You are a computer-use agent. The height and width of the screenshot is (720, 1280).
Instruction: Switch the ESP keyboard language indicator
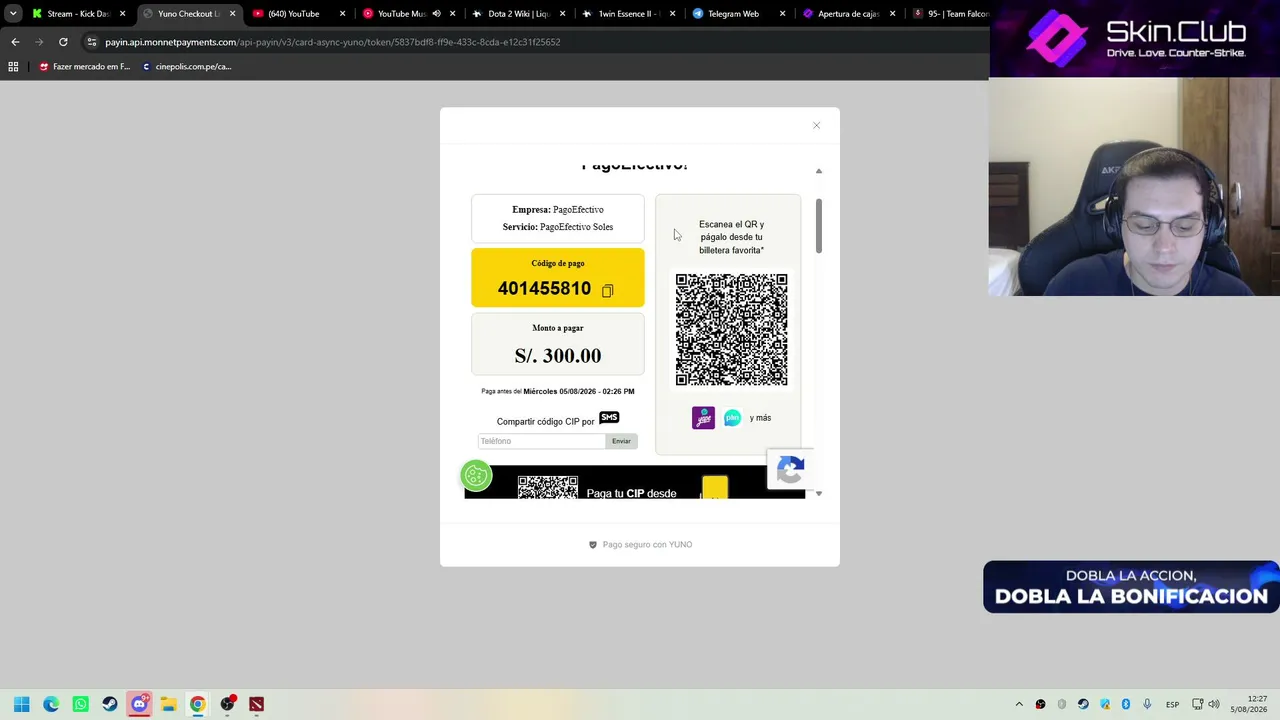pos(1172,704)
